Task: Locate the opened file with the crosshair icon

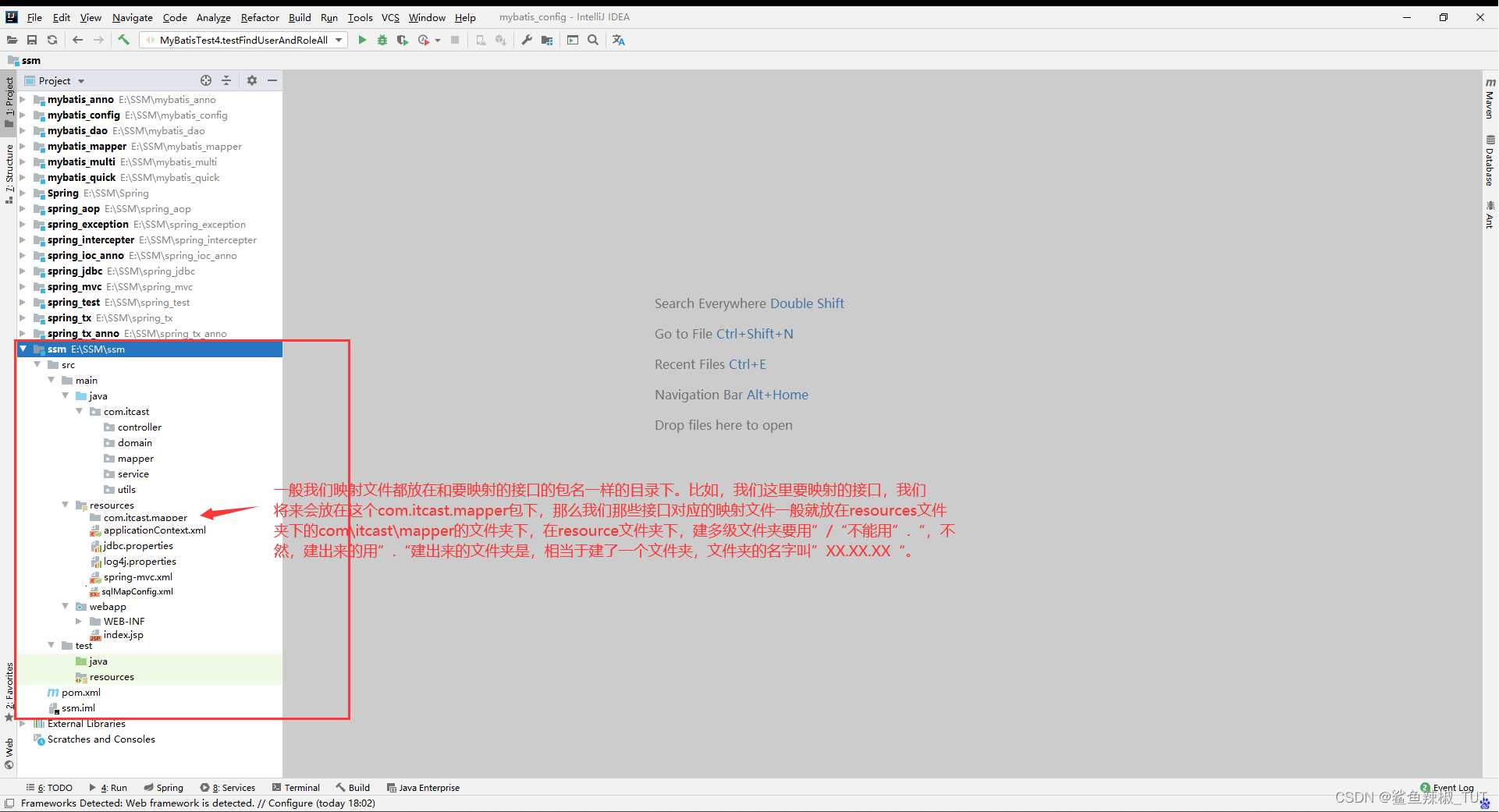Action: (206, 80)
